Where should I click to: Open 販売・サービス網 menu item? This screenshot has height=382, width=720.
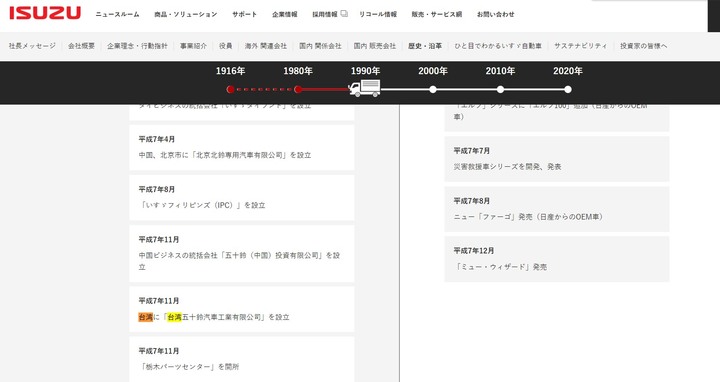(437, 14)
